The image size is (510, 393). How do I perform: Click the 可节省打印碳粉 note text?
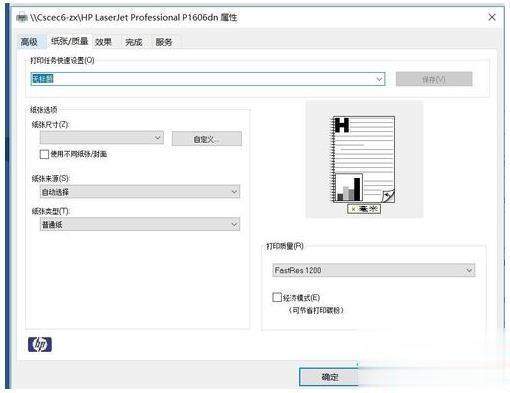[x=316, y=310]
